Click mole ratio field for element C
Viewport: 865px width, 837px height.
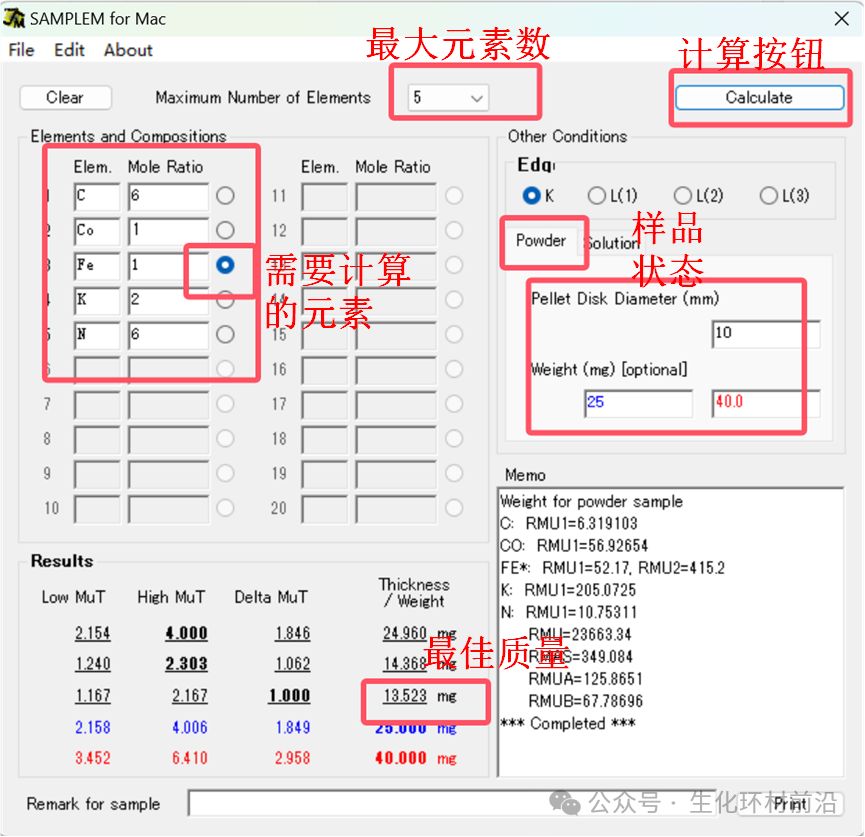click(168, 196)
